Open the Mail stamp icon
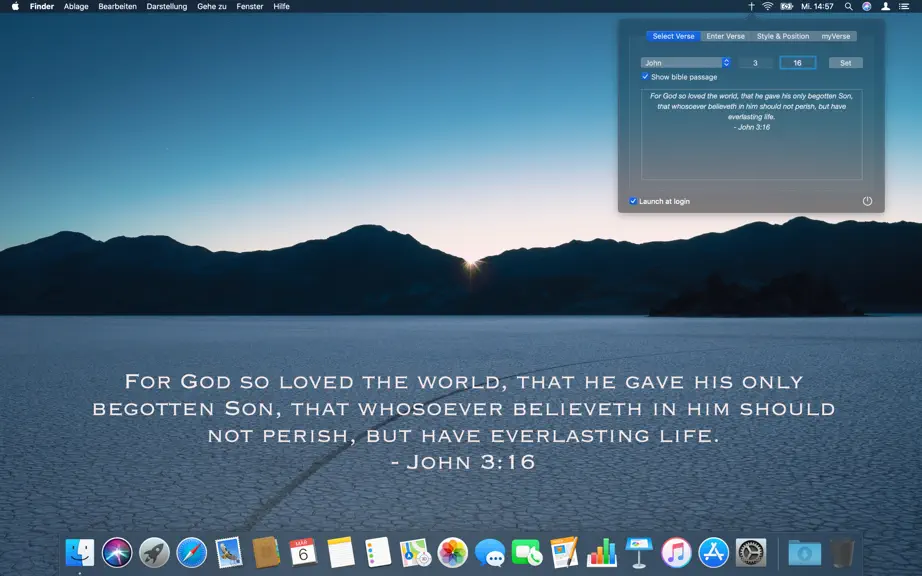 pos(229,552)
